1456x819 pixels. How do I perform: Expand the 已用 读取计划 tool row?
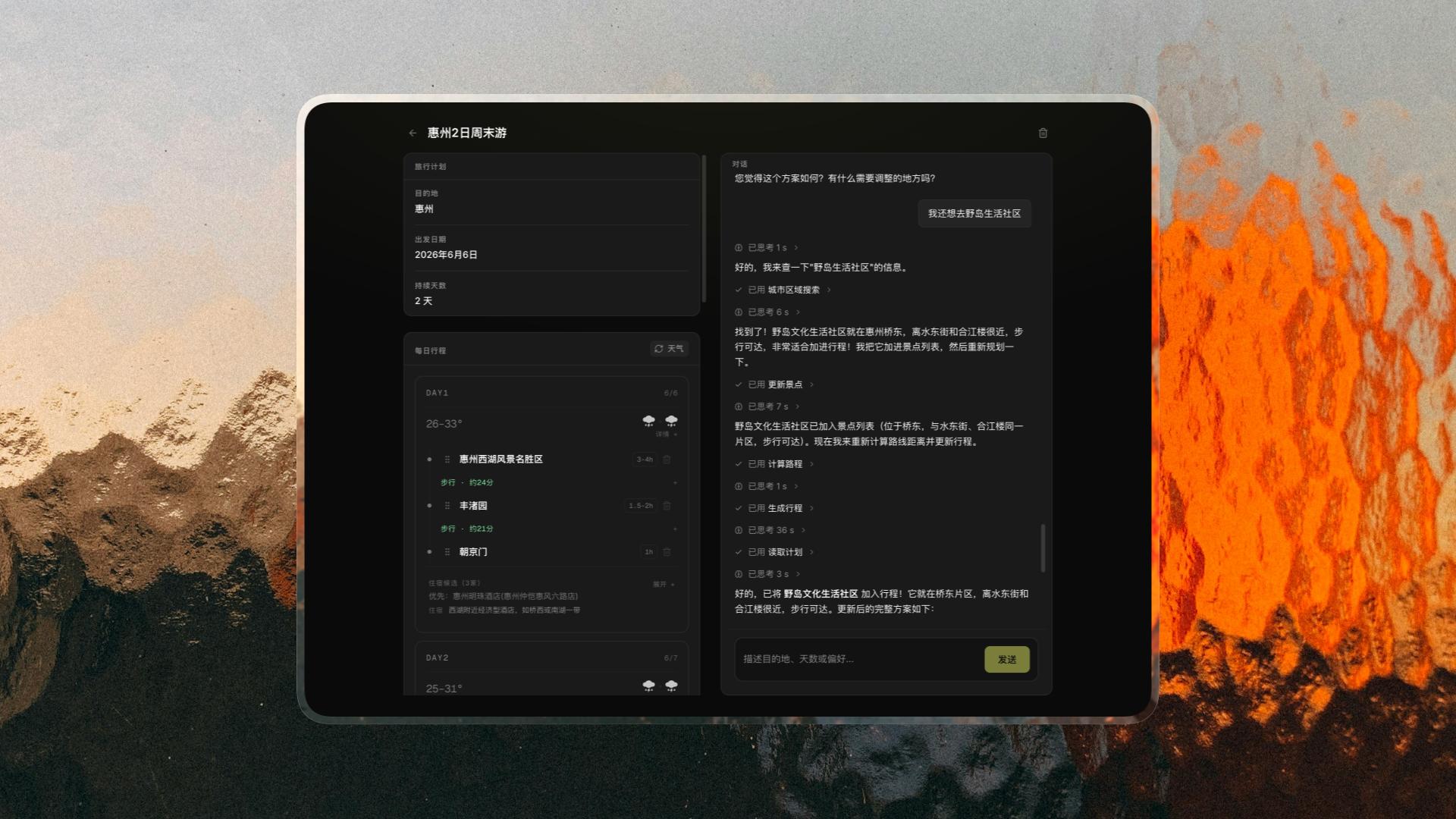(x=774, y=552)
